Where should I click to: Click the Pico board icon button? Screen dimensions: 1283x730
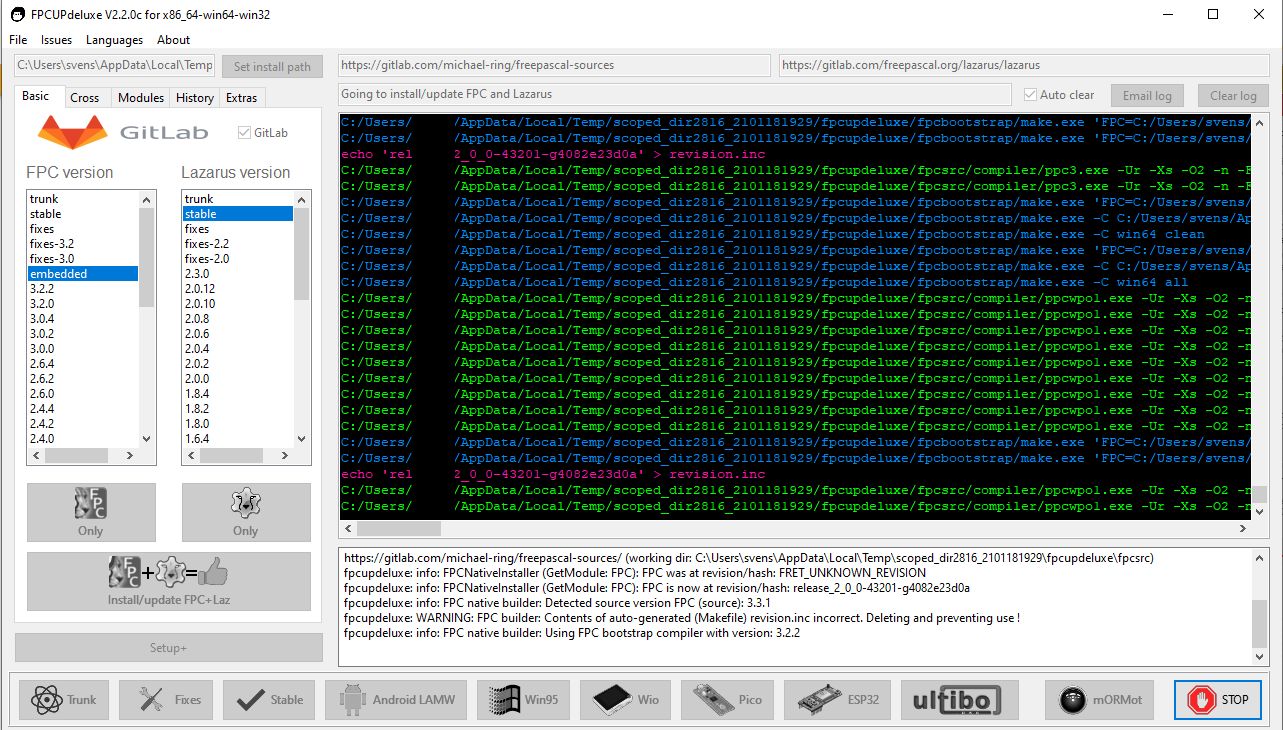click(x=729, y=699)
